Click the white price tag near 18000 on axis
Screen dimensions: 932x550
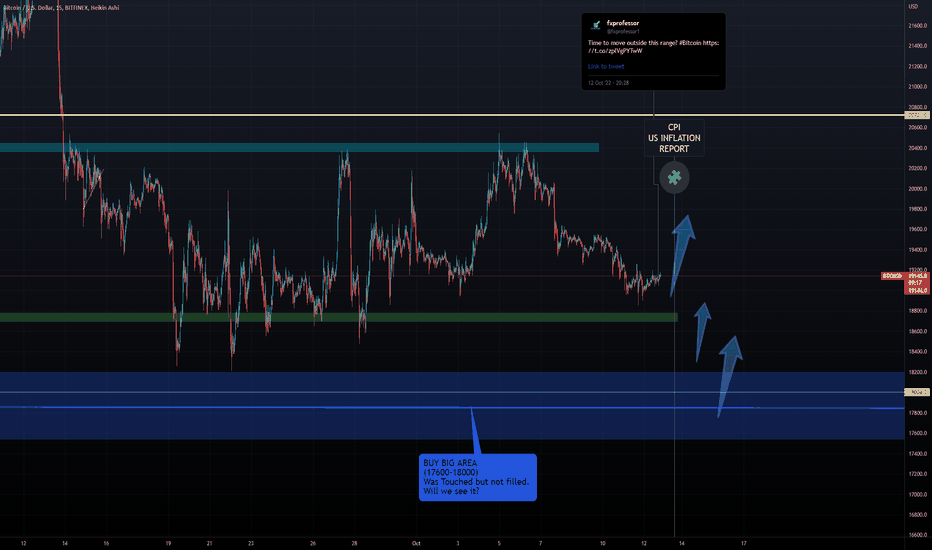coord(916,392)
